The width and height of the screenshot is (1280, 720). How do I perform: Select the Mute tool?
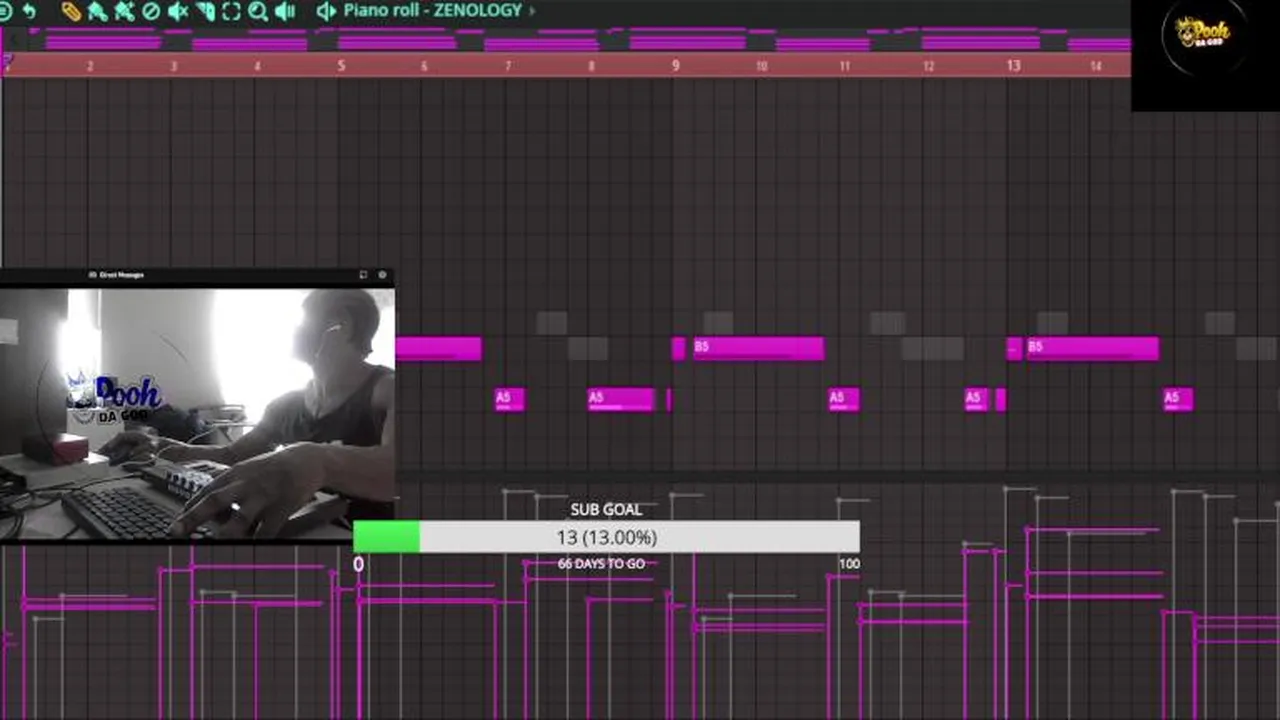point(178,11)
